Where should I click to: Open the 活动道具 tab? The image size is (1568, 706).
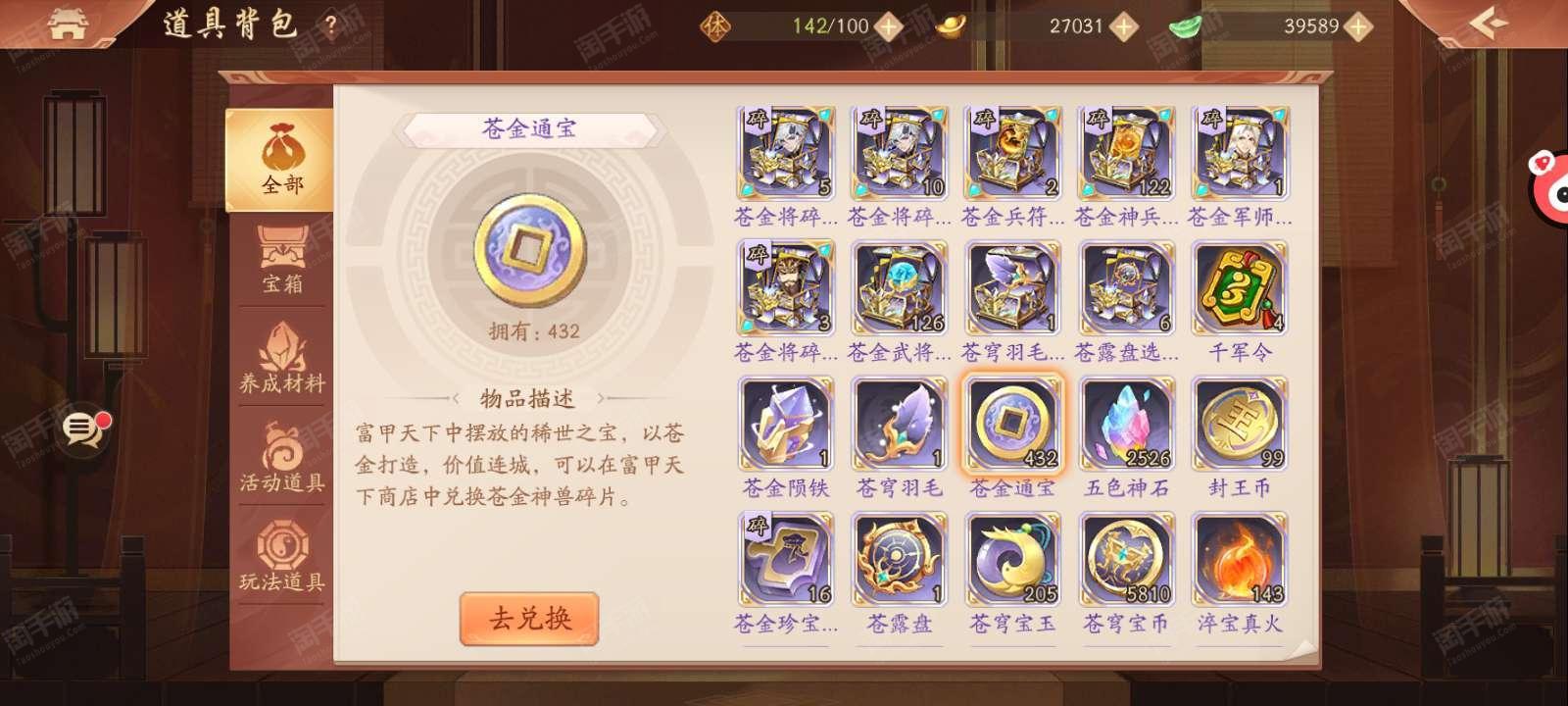pos(282,459)
